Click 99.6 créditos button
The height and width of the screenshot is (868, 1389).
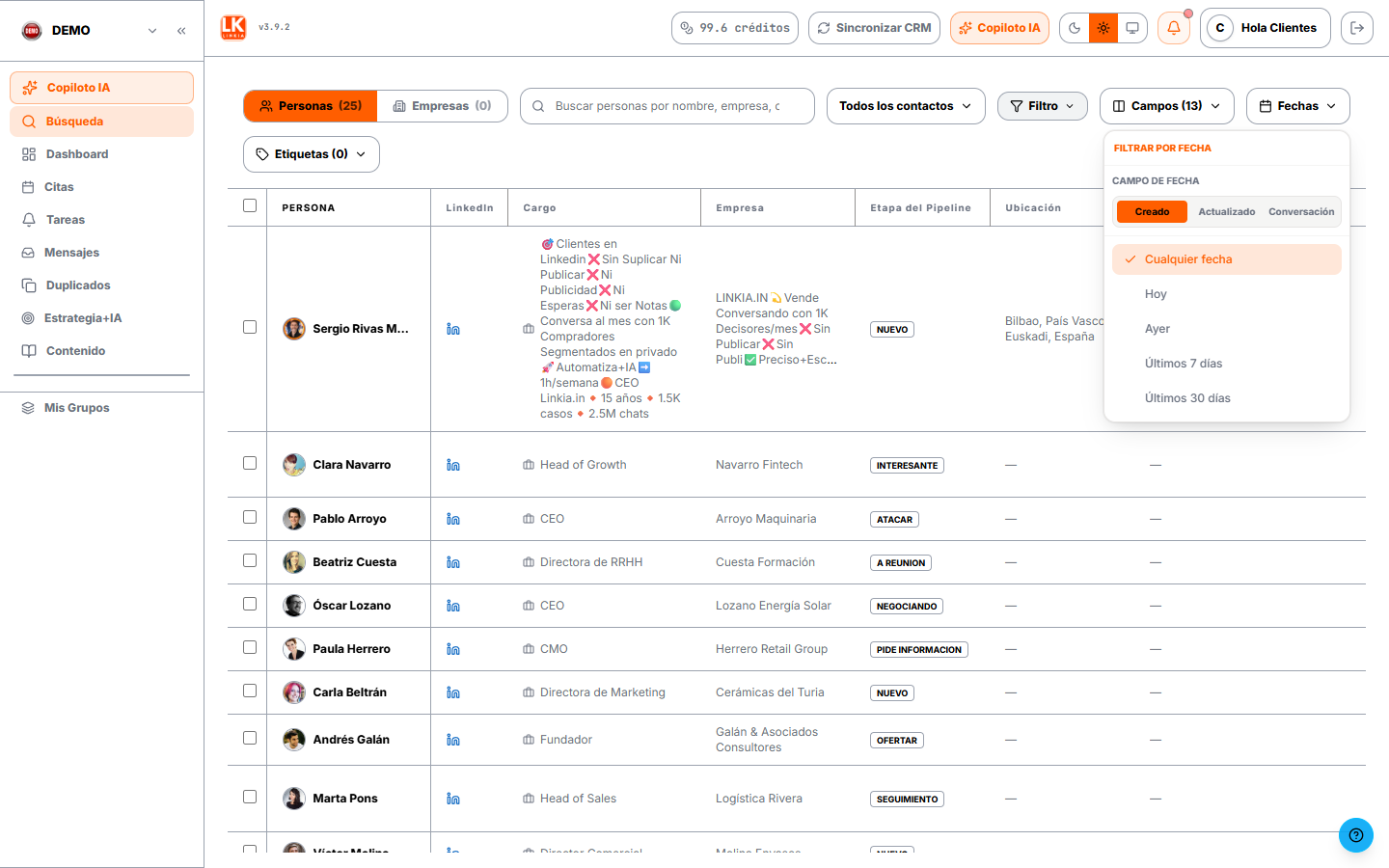735,28
